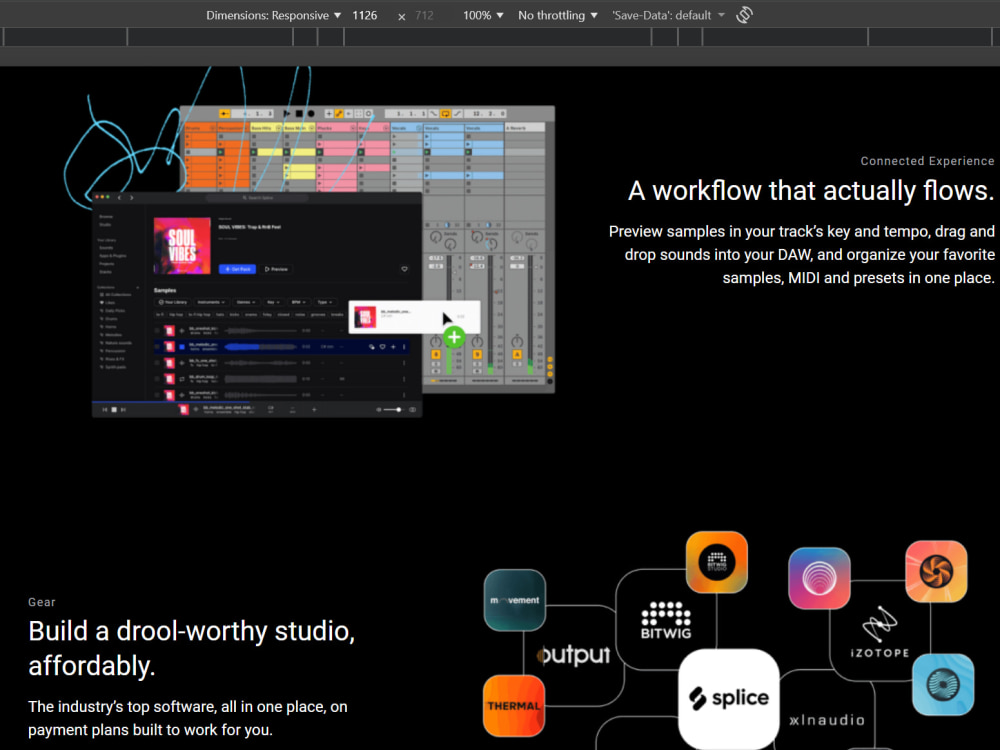The height and width of the screenshot is (750, 1000).
Task: Click the green plus drop indicator
Action: (454, 336)
